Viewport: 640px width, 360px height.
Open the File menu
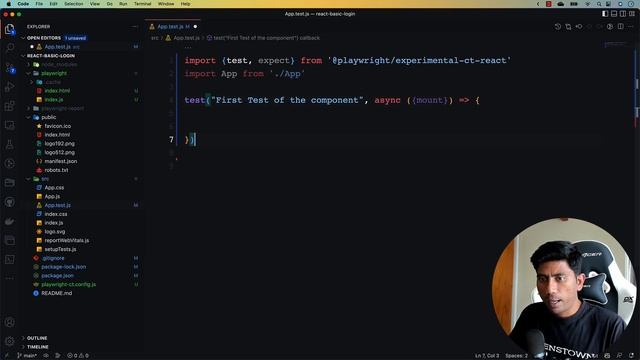point(39,4)
